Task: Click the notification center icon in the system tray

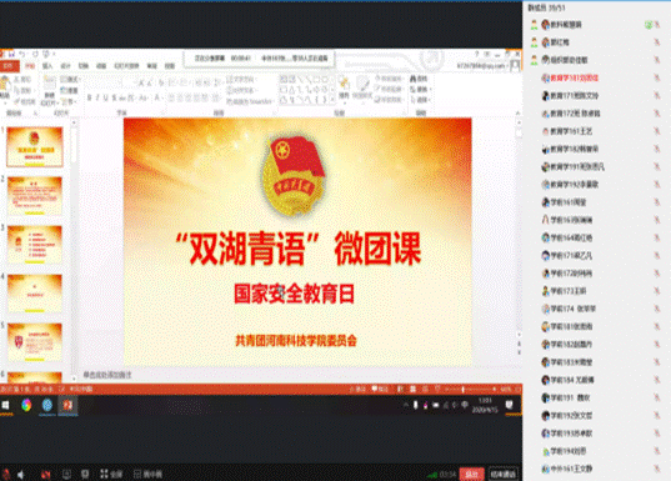Action: 509,405
